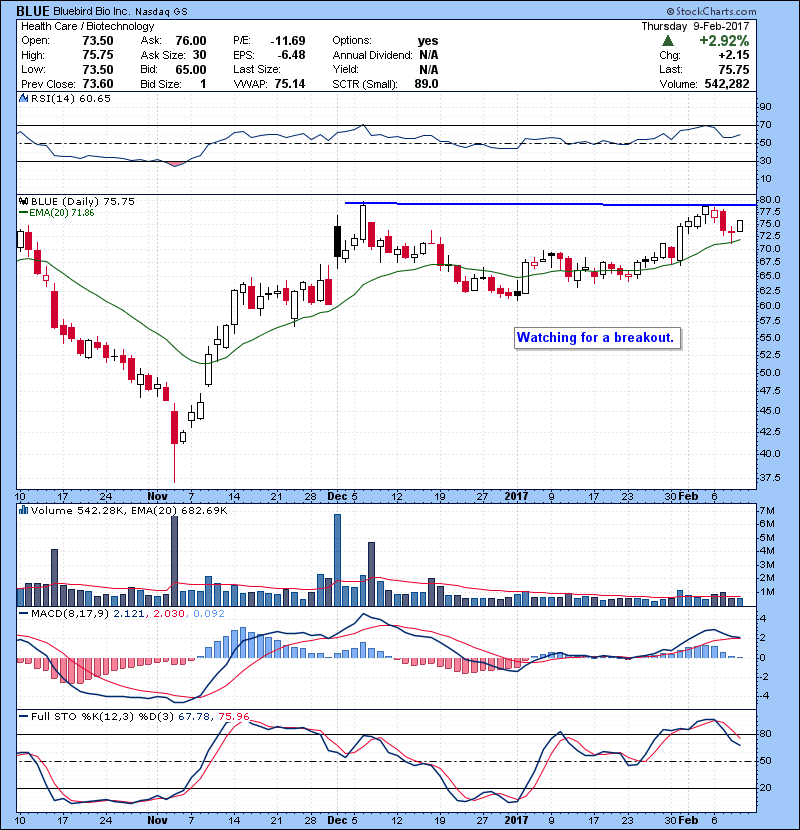Click the Volume 542.28K, EMA(20) 682.69K legend
The image size is (800, 830).
point(129,510)
